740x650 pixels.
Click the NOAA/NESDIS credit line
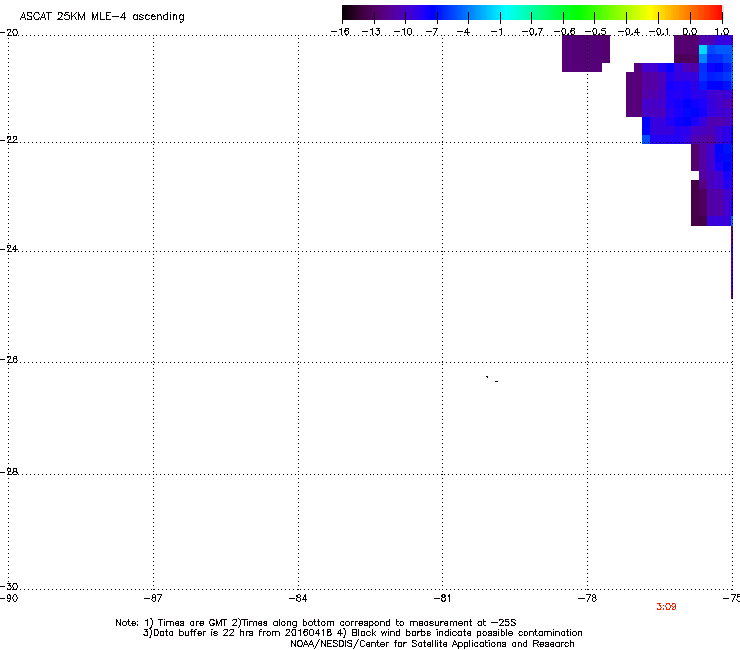432,644
